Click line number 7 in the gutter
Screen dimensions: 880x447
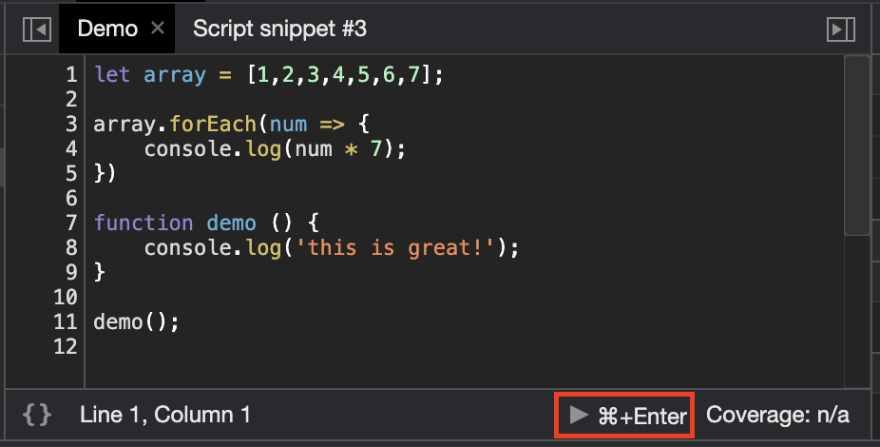(71, 223)
